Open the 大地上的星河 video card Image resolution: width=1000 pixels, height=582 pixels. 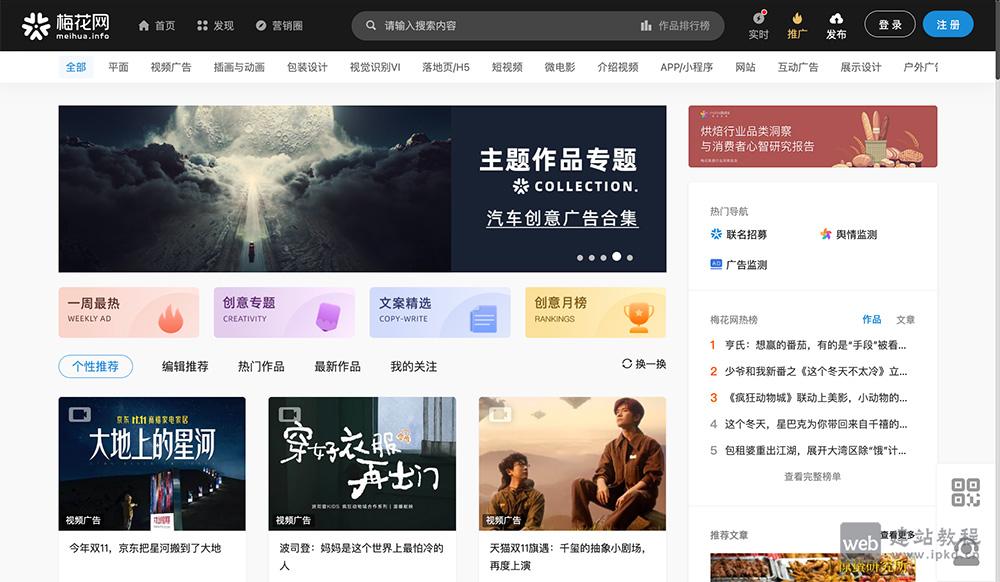pos(152,463)
